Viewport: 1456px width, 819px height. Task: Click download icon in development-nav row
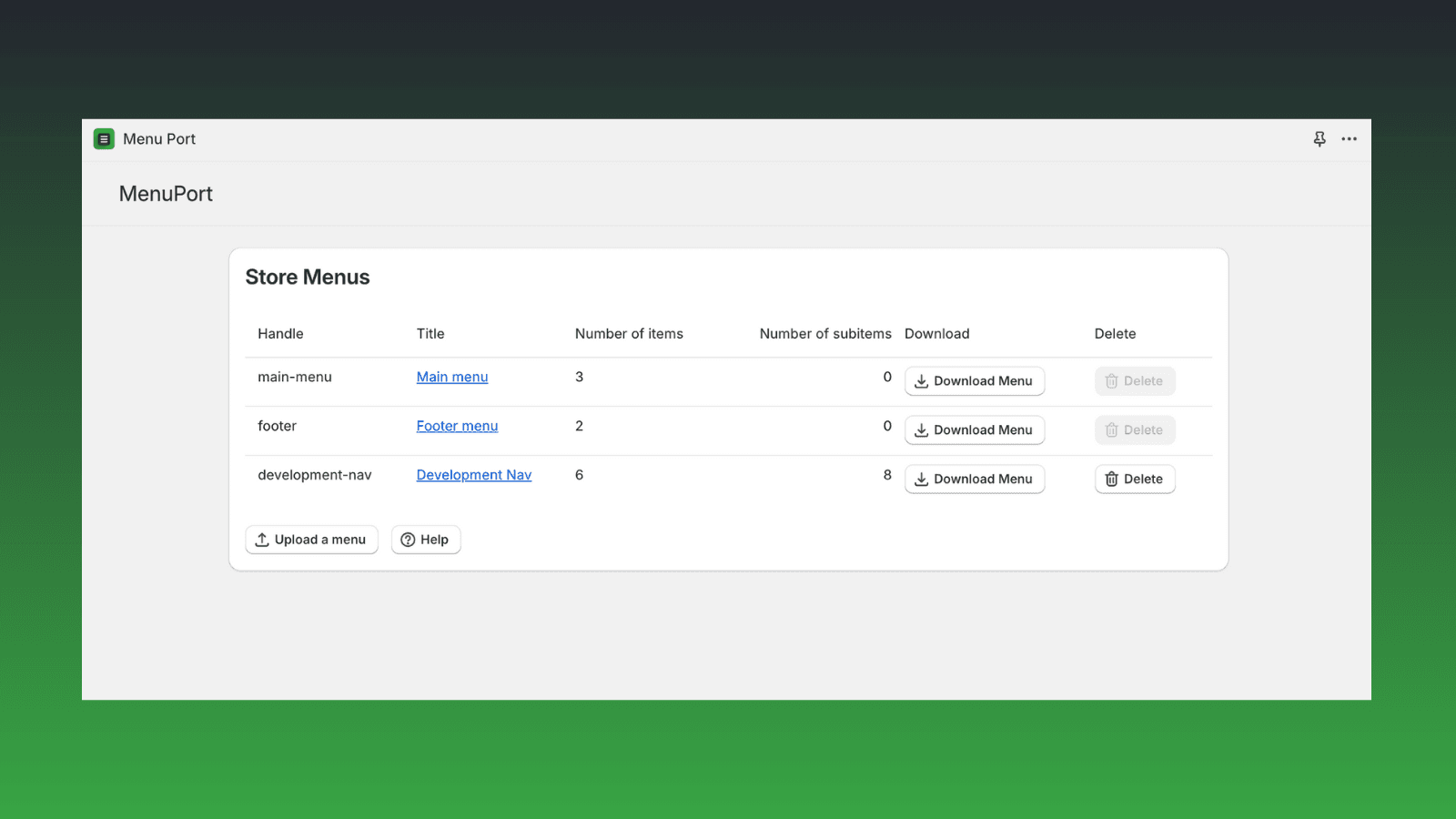click(x=921, y=480)
